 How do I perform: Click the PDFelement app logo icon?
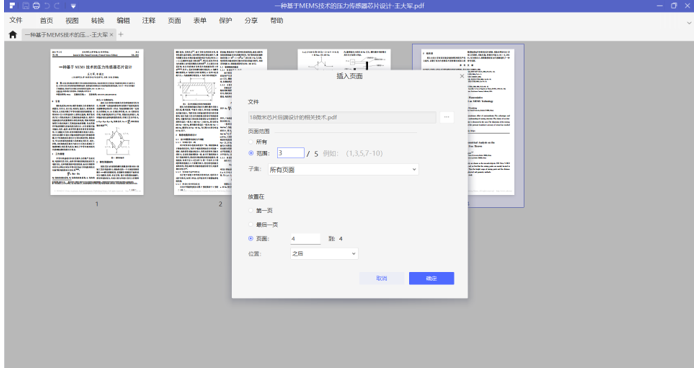point(12,6)
